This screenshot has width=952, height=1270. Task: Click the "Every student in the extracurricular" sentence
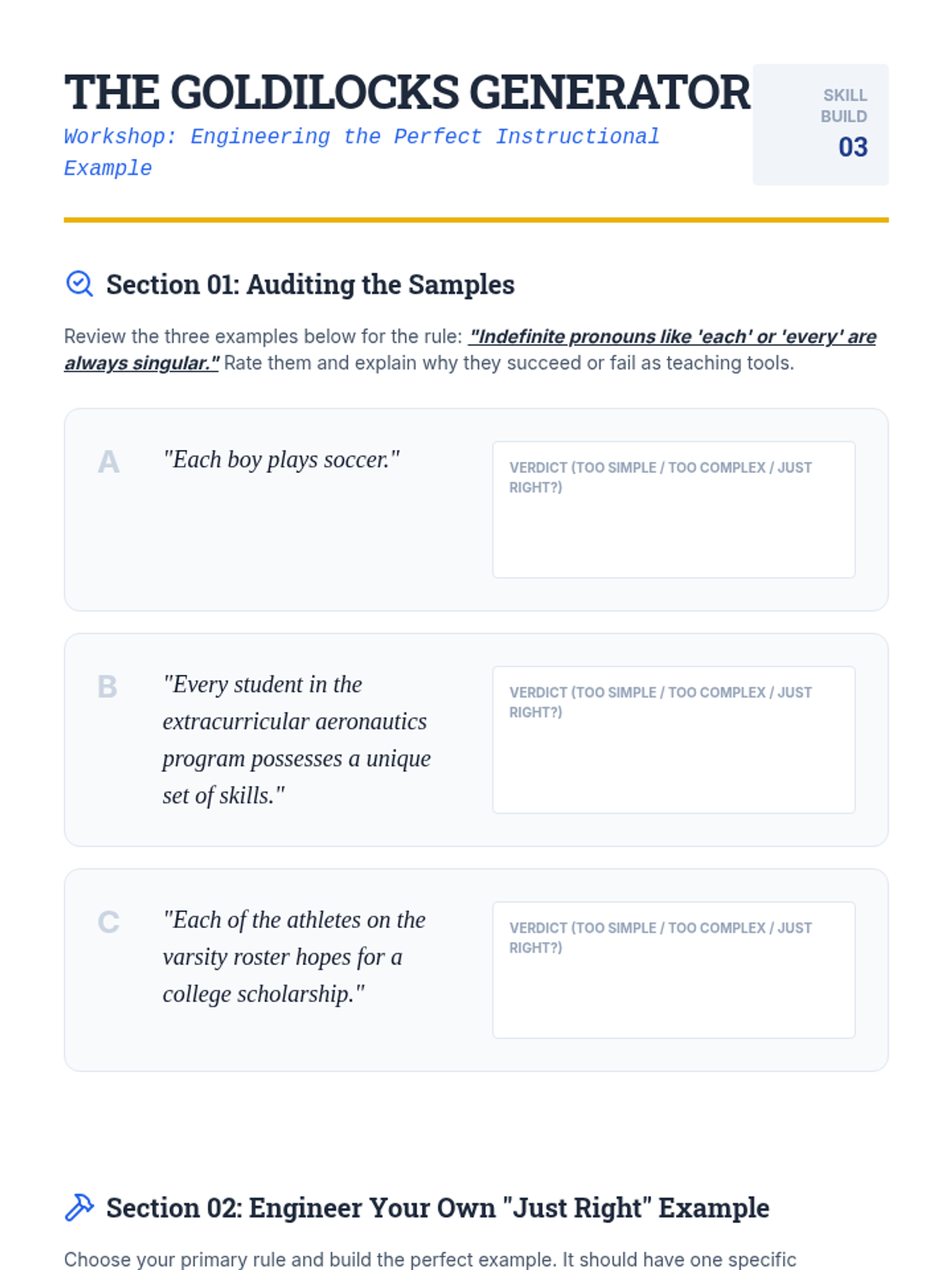tap(297, 740)
